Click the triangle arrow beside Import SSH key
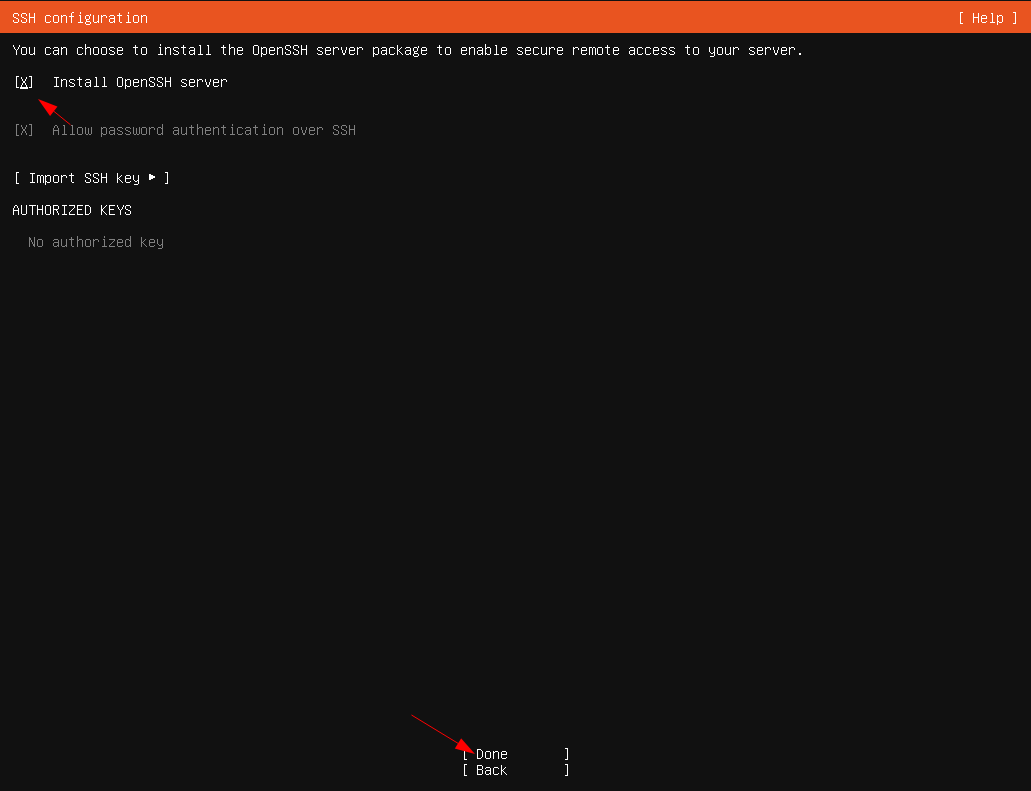Image resolution: width=1031 pixels, height=791 pixels. [152, 178]
